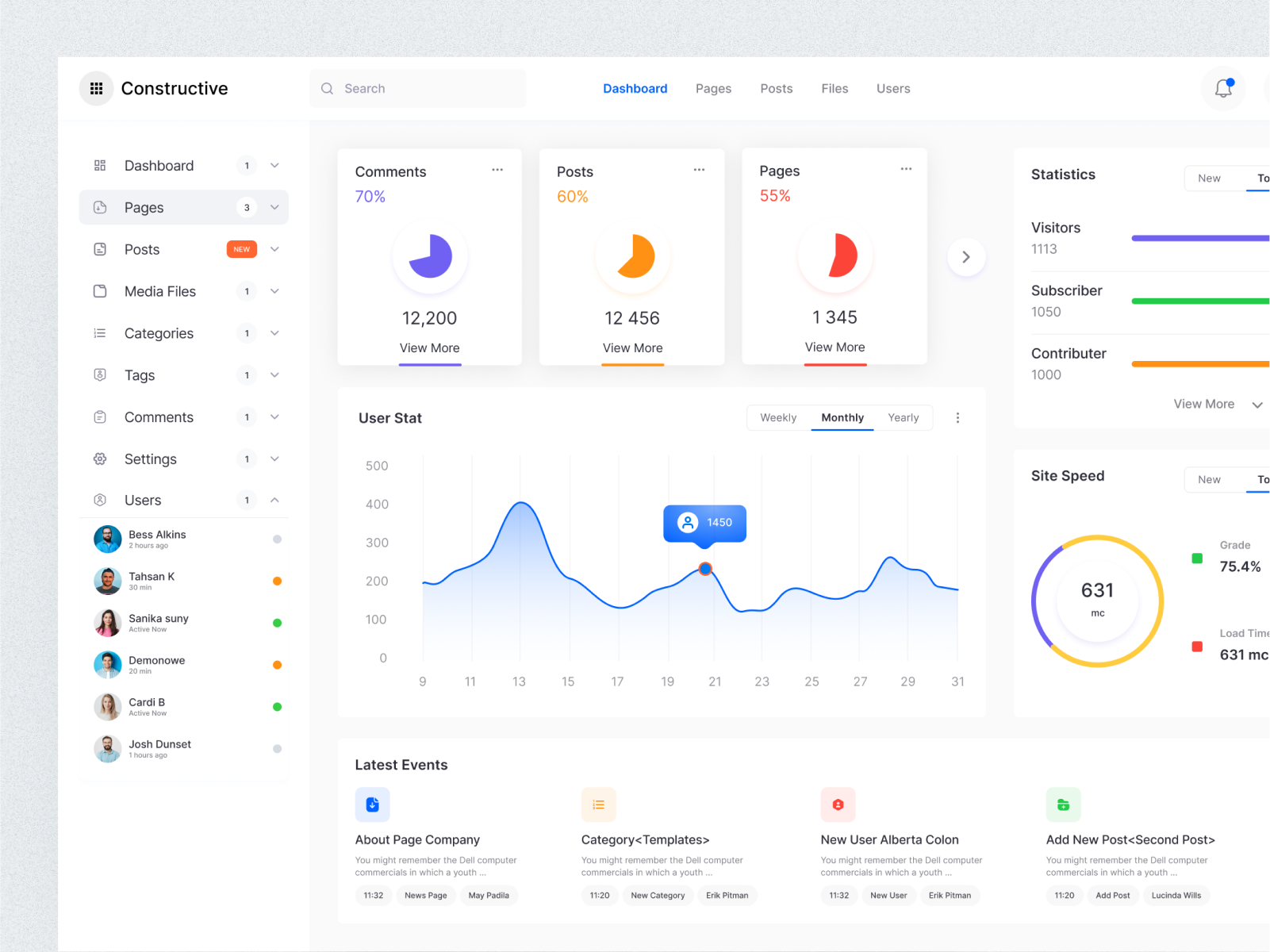Open notifications via the bell icon
1270x952 pixels.
coord(1222,88)
